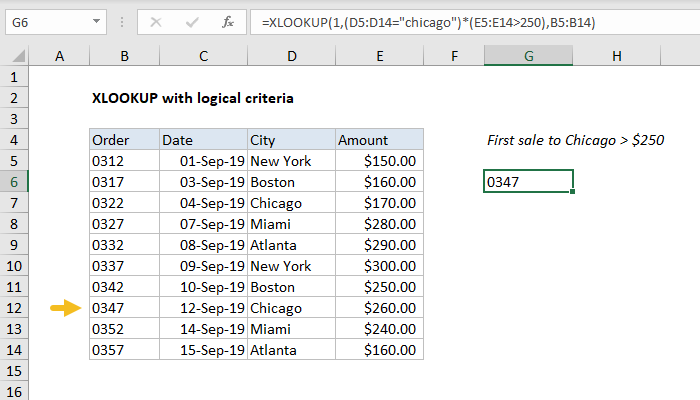Click the Enter checkmark icon in formula bar

click(x=190, y=22)
